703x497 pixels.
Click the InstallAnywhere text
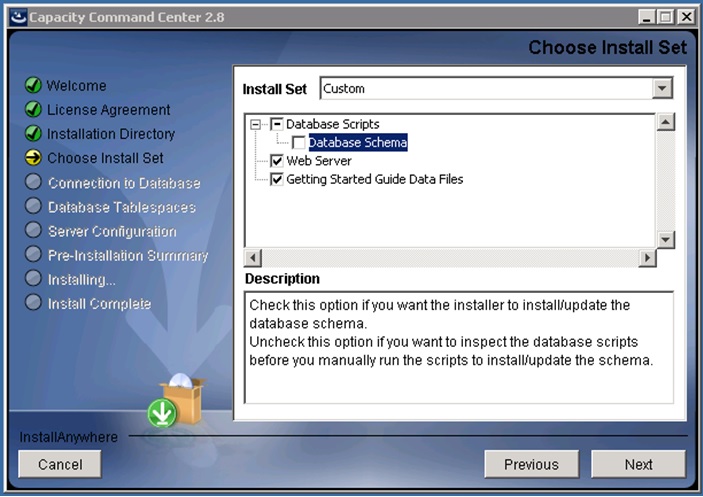(69, 437)
